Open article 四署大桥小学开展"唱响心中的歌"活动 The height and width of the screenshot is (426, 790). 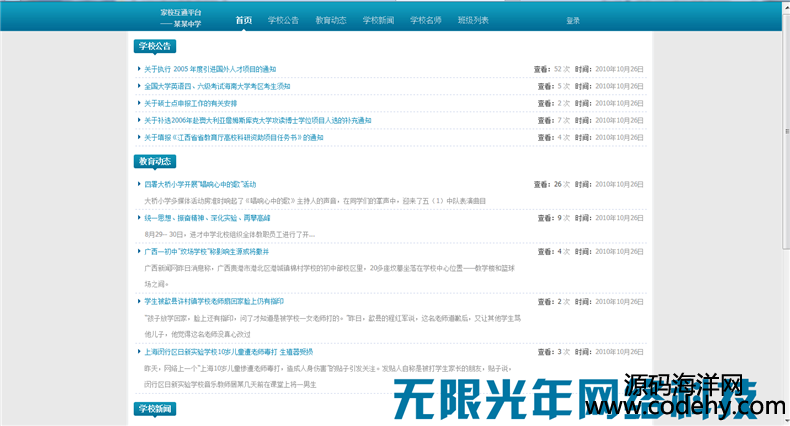(200, 184)
